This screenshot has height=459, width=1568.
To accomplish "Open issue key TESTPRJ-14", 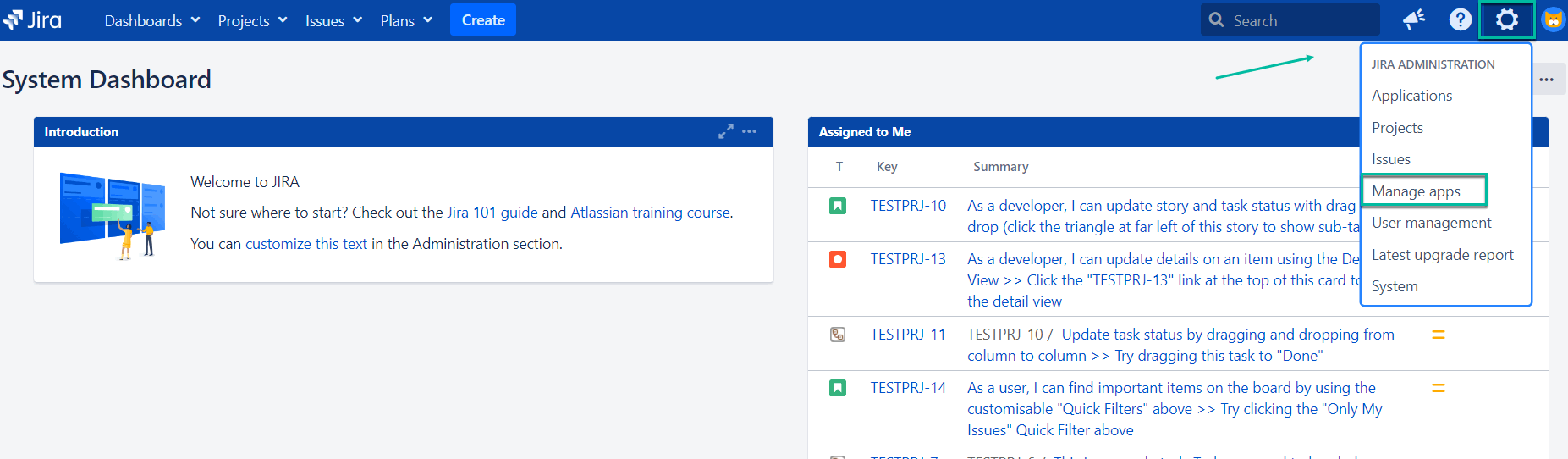I will (908, 388).
